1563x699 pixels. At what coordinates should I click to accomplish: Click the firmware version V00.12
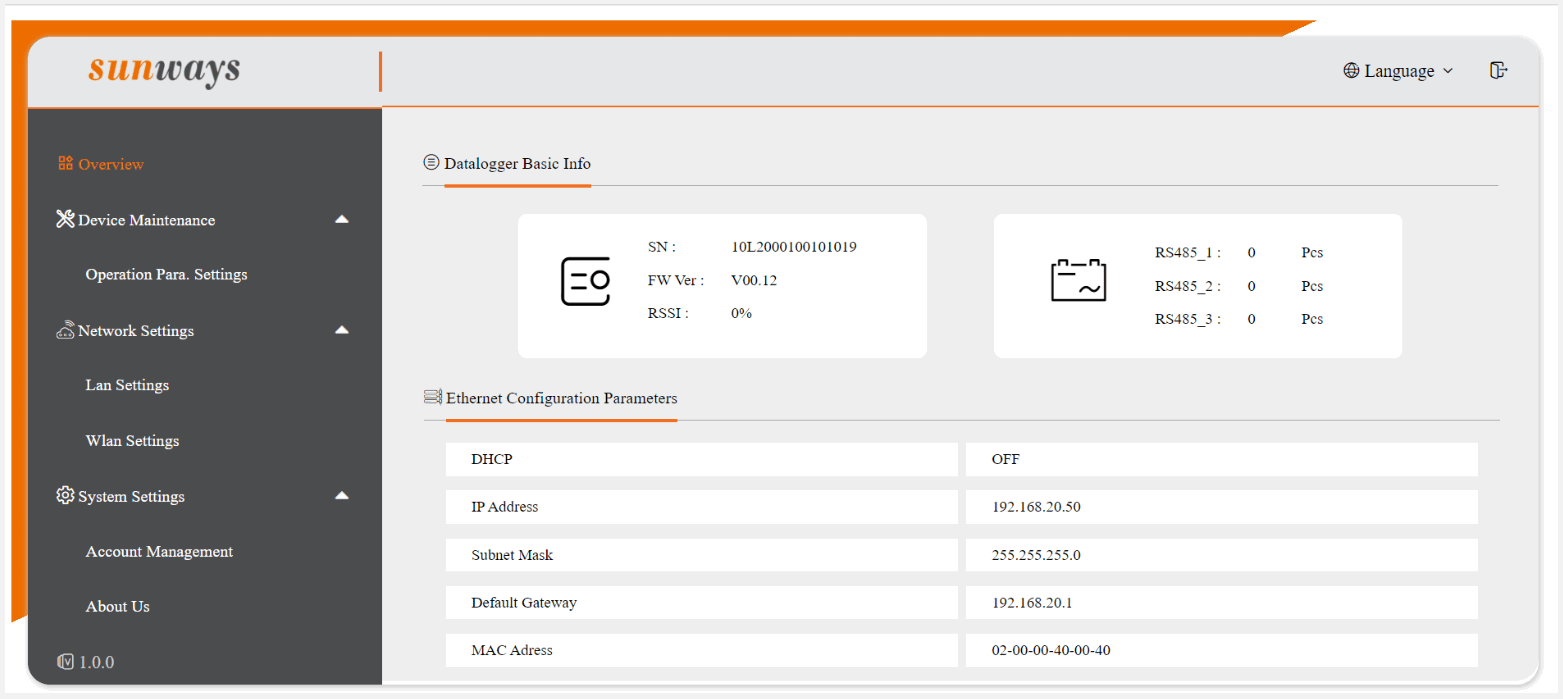tap(754, 280)
